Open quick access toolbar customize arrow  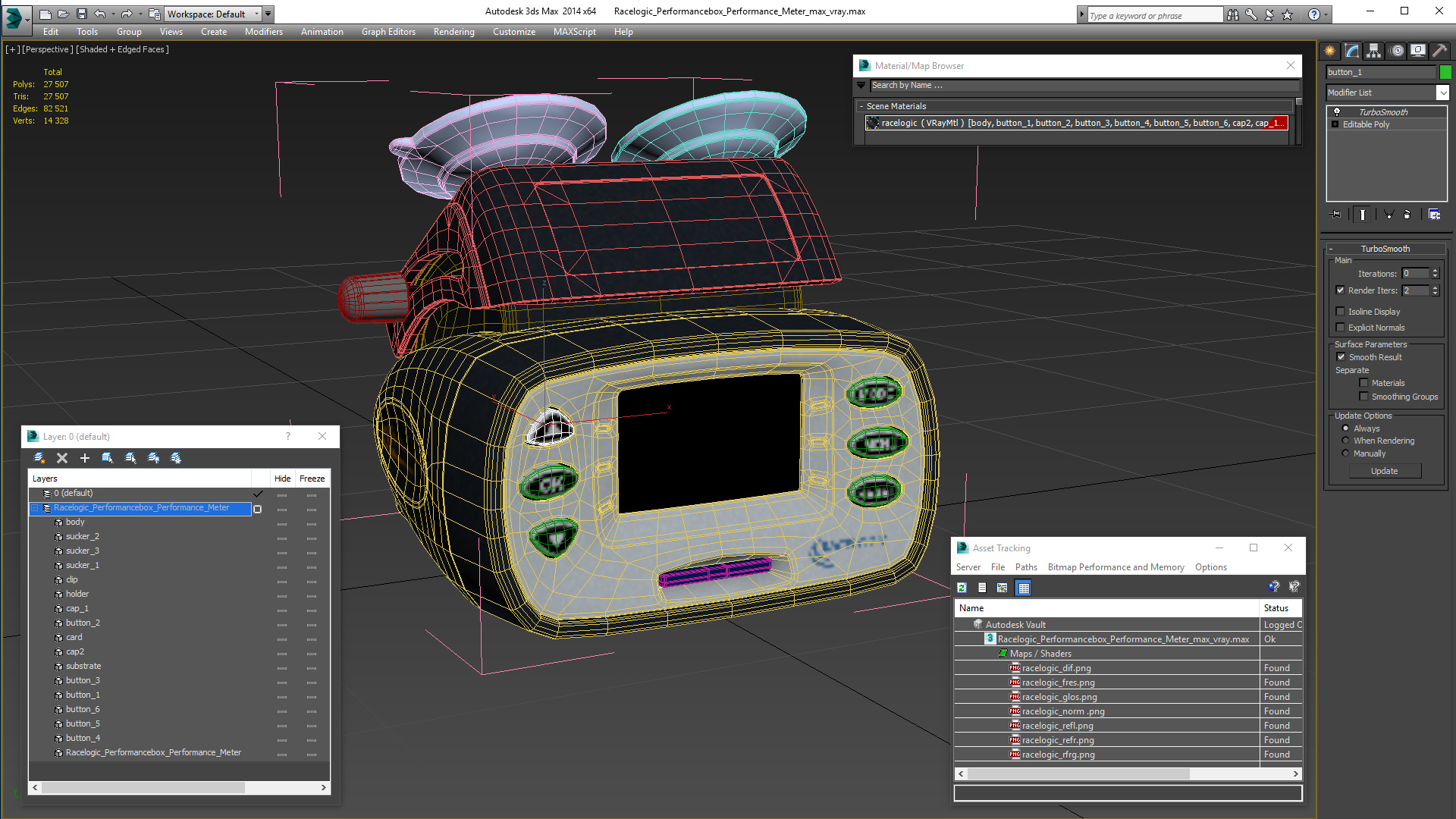coord(268,14)
